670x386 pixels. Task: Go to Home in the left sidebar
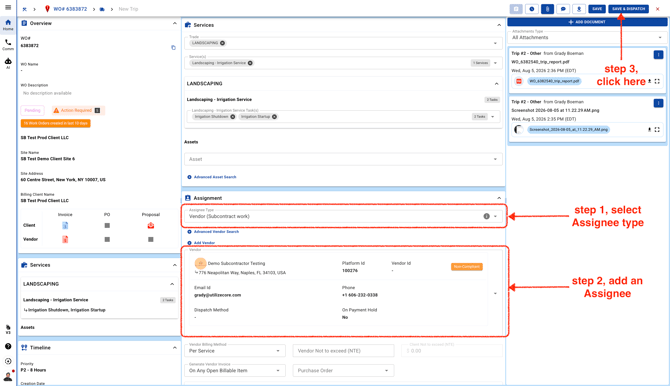tap(8, 25)
